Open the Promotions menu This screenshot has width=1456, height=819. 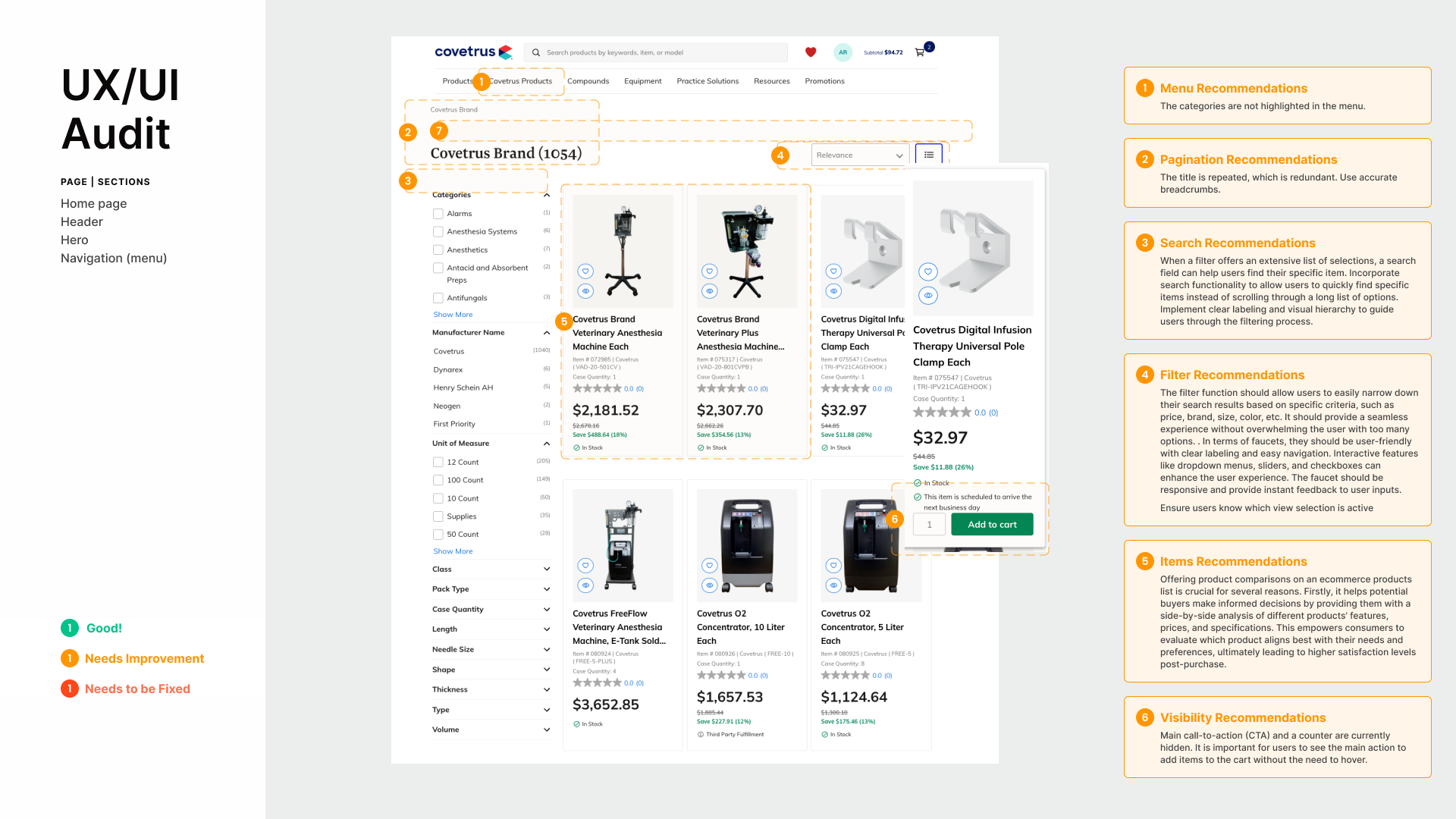[824, 81]
